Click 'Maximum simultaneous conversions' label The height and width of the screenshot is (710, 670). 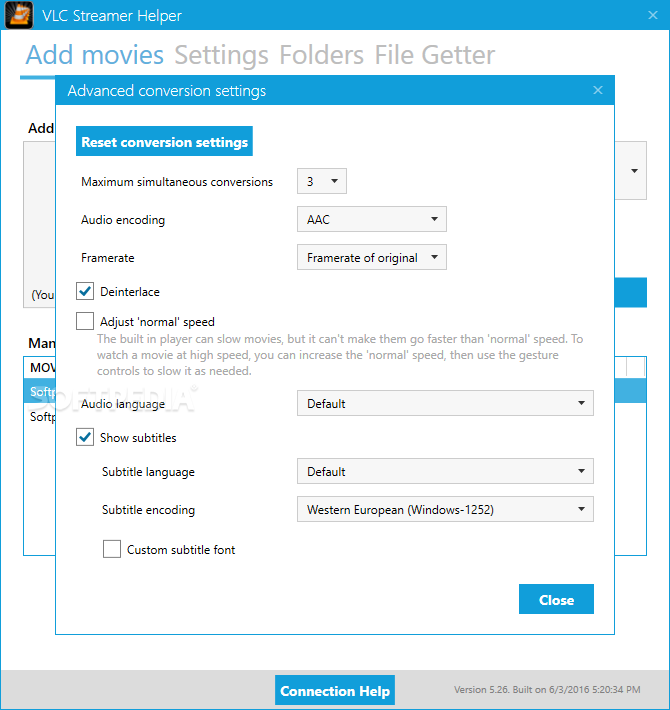coord(177,182)
